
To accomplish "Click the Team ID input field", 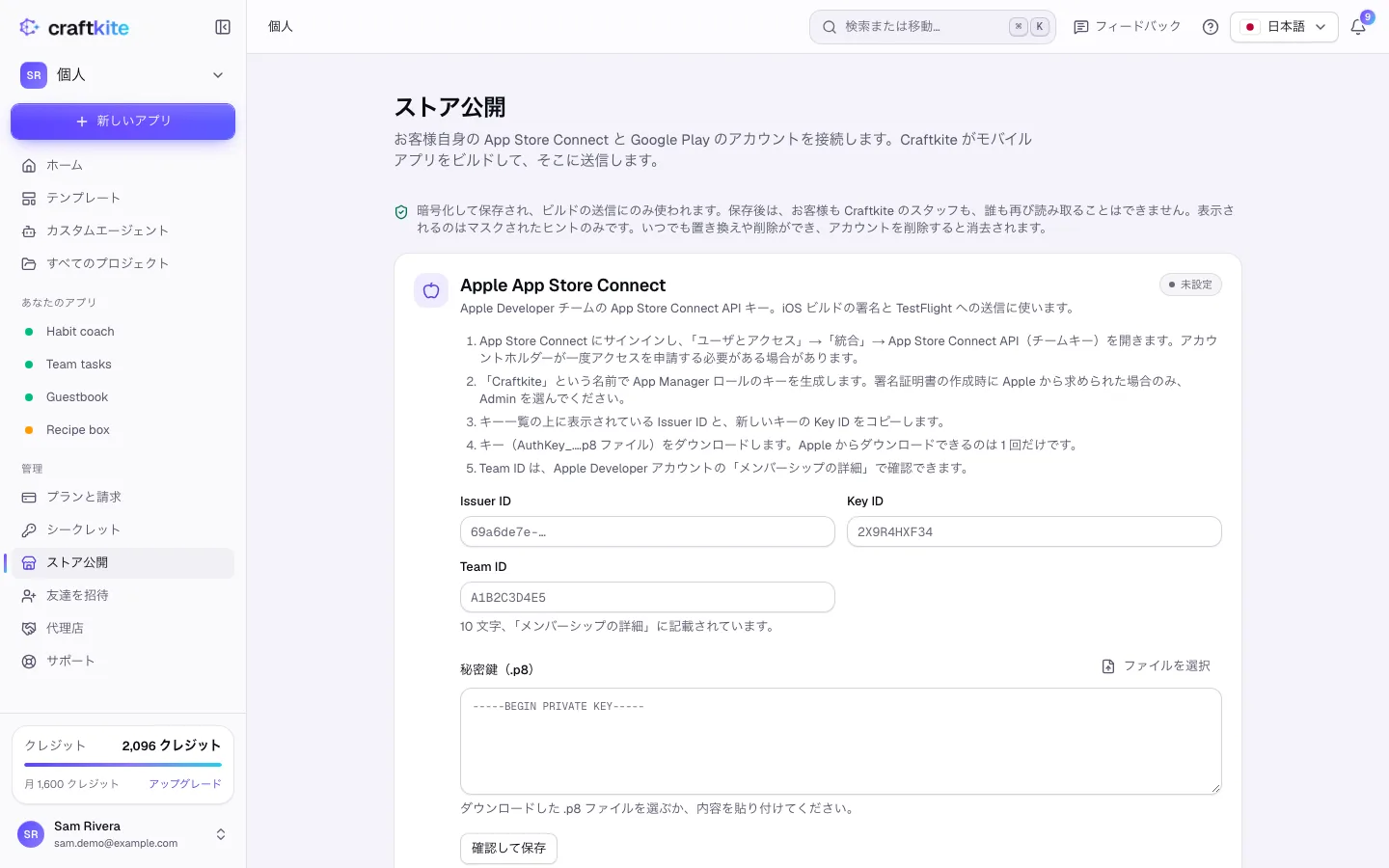I will (x=647, y=597).
